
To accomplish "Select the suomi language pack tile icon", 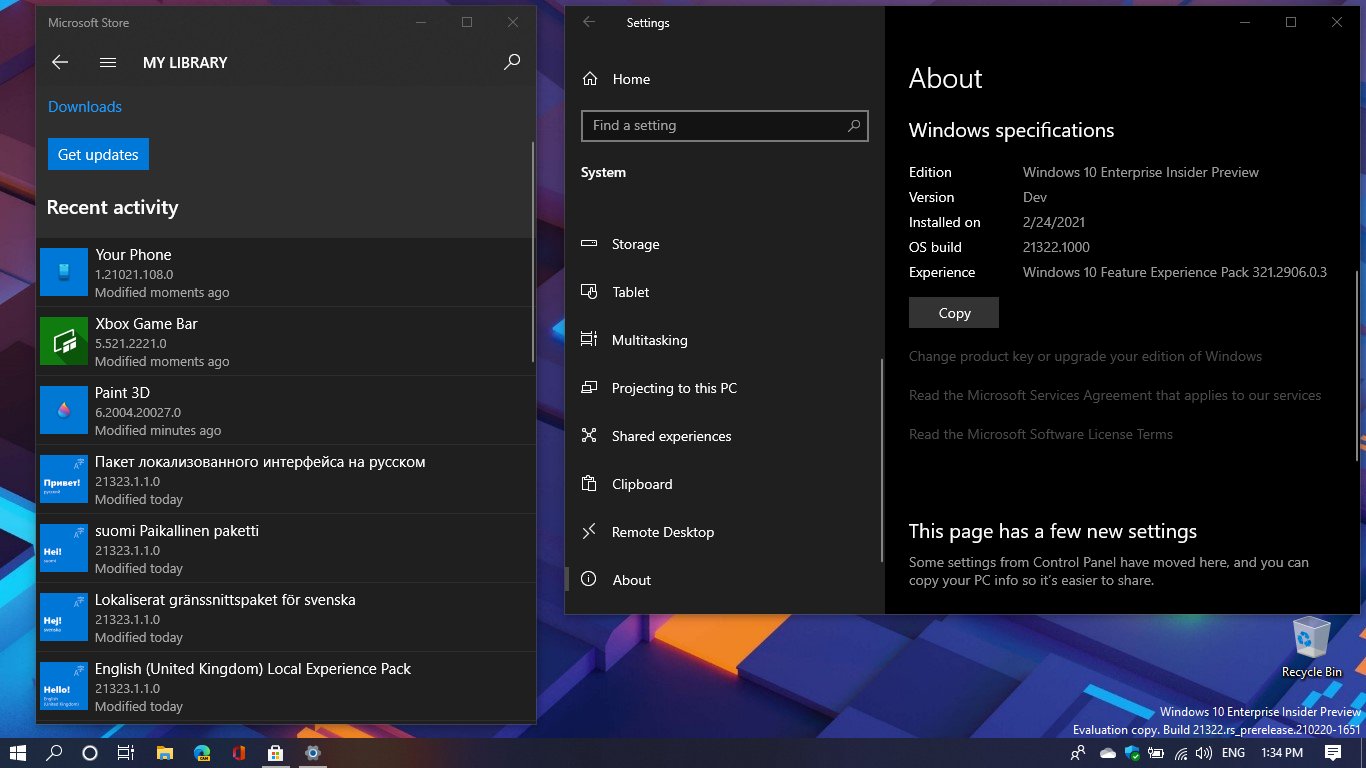I will (64, 548).
